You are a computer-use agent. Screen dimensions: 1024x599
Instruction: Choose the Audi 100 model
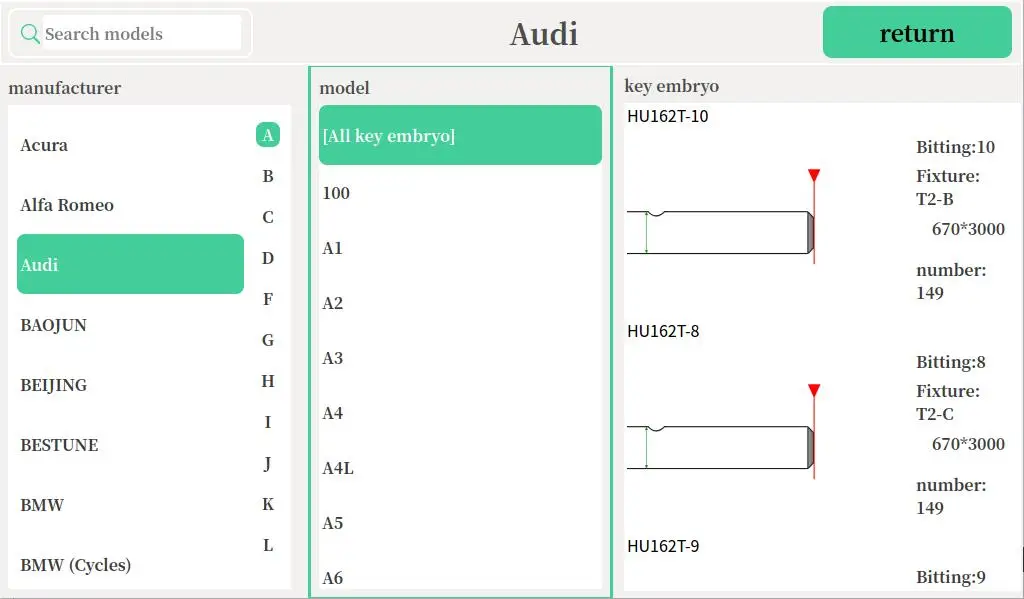tap(336, 193)
